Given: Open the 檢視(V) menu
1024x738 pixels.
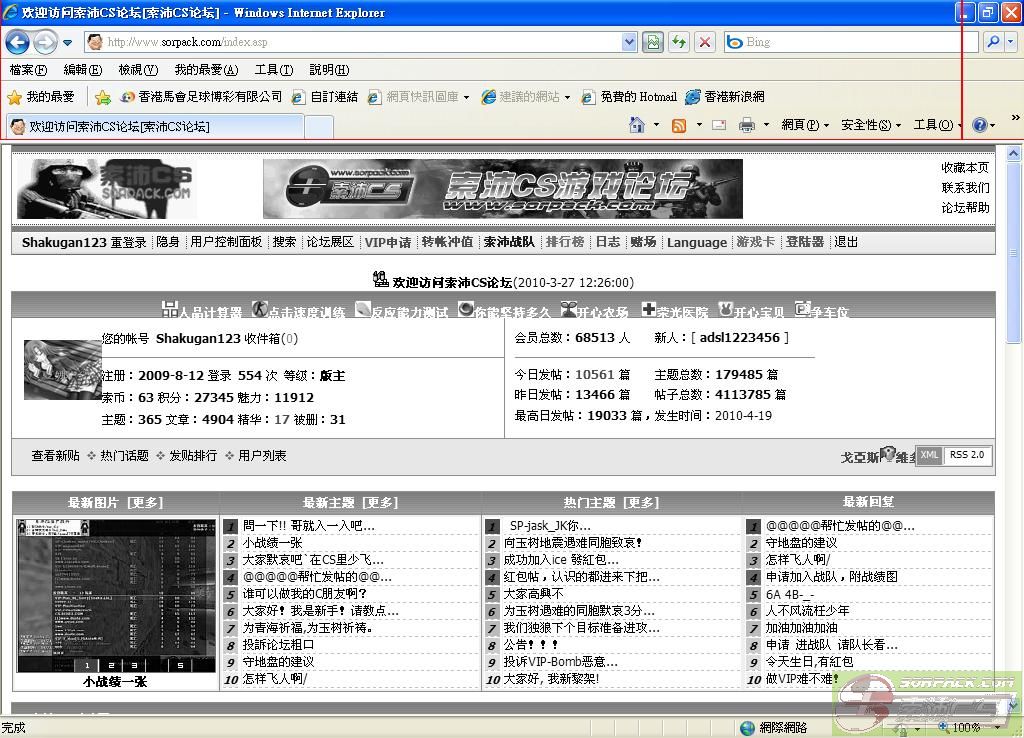Looking at the screenshot, I should click(137, 70).
